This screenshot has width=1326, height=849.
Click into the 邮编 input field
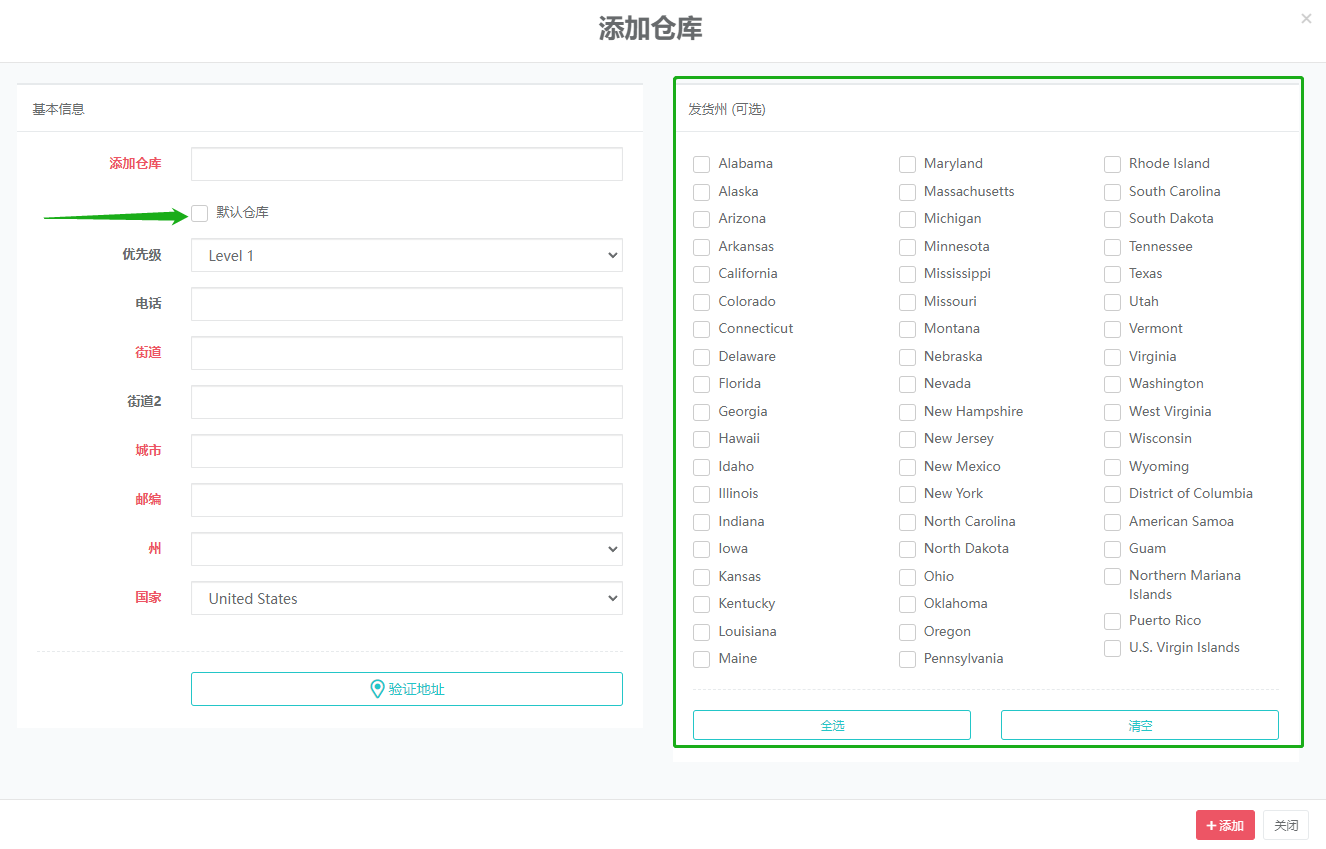407,500
